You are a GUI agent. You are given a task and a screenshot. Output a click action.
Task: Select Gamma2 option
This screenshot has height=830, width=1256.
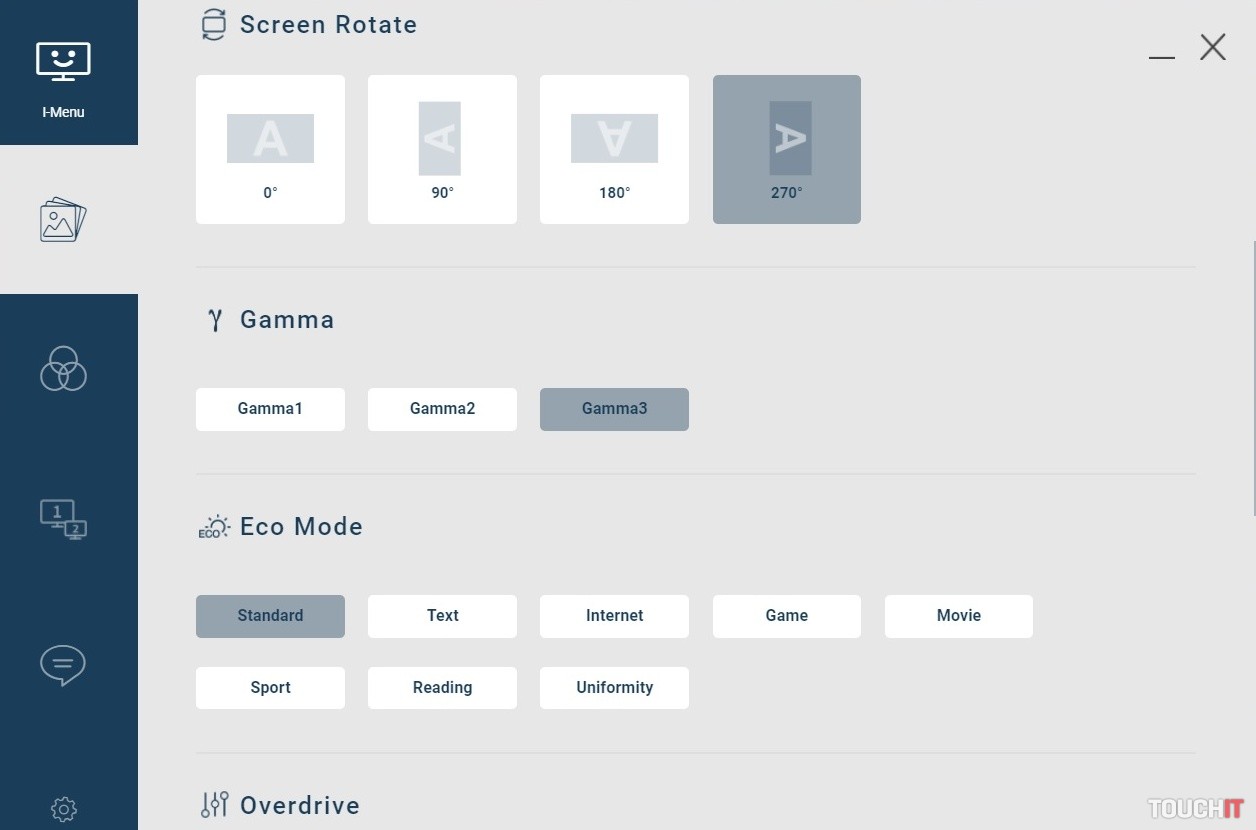pos(442,409)
